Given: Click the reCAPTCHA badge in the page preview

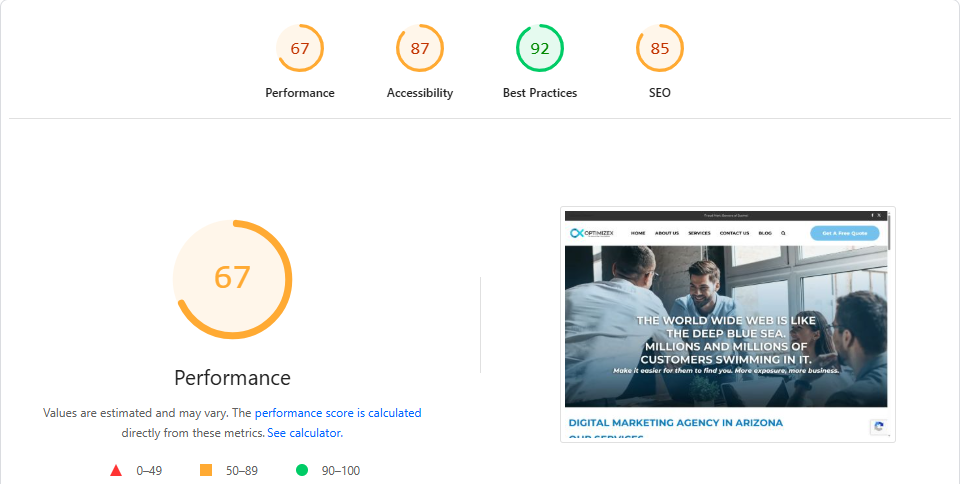Looking at the screenshot, I should pyautogui.click(x=879, y=427).
